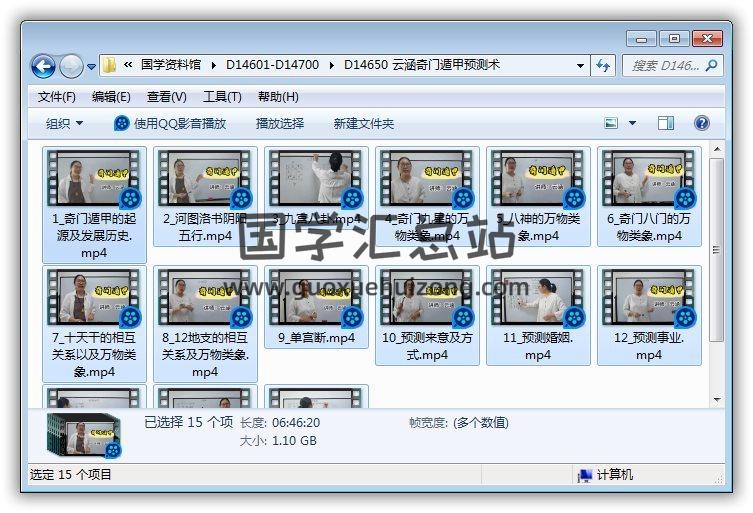Expand the address bar history dropdown

coord(580,66)
